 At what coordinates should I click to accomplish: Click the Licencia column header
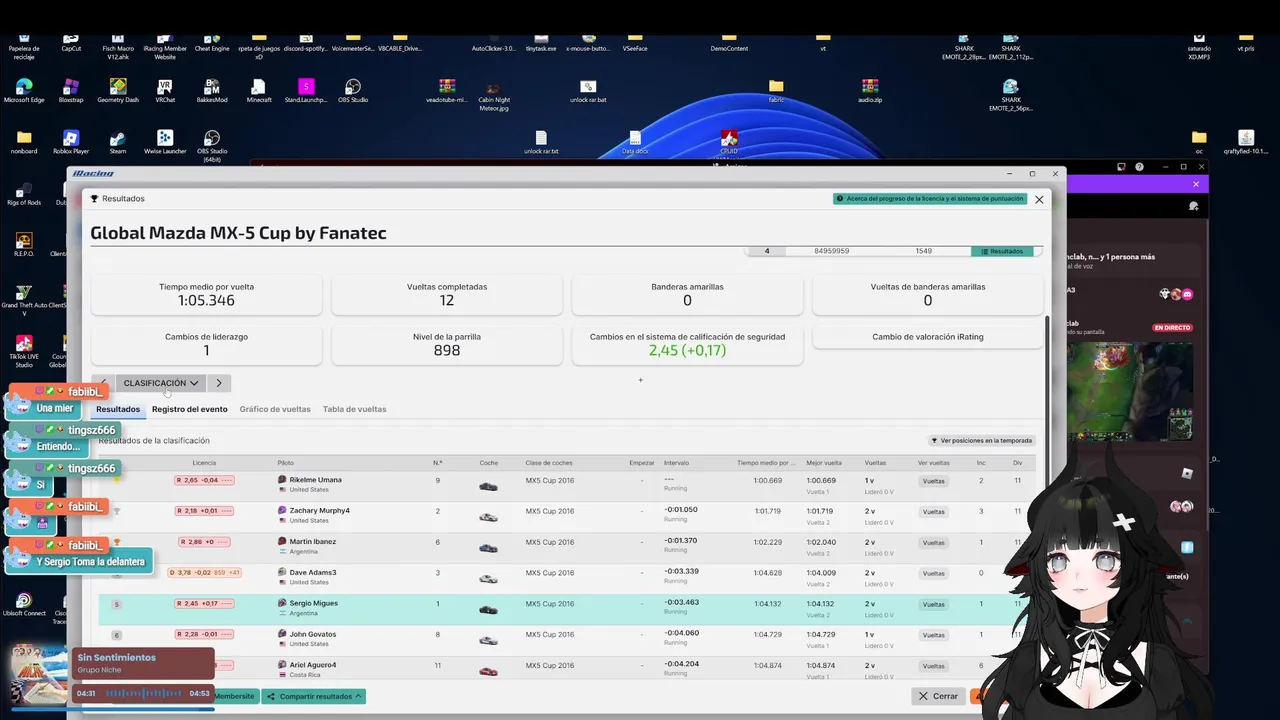[204, 463]
